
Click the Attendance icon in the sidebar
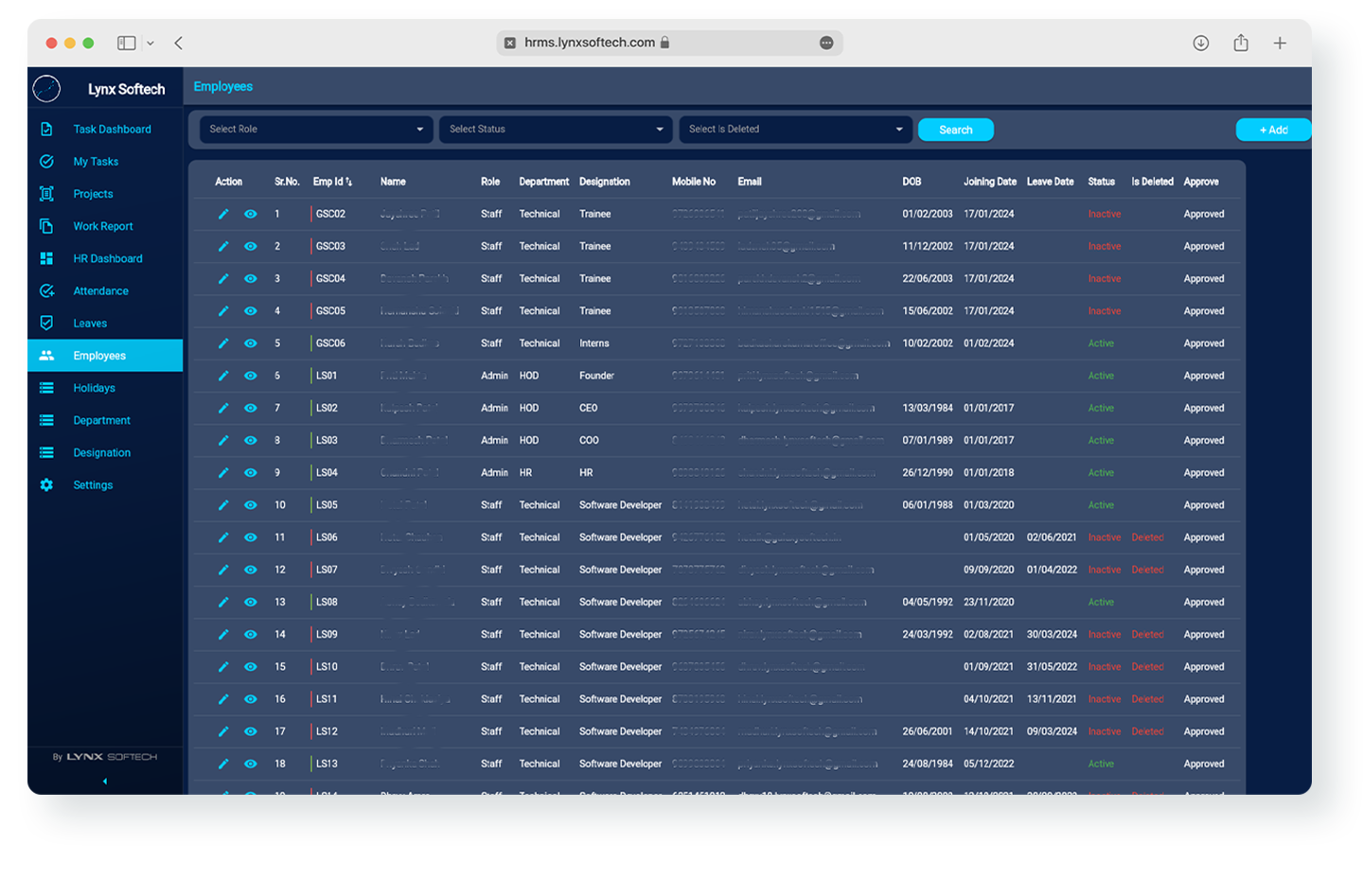(46, 290)
